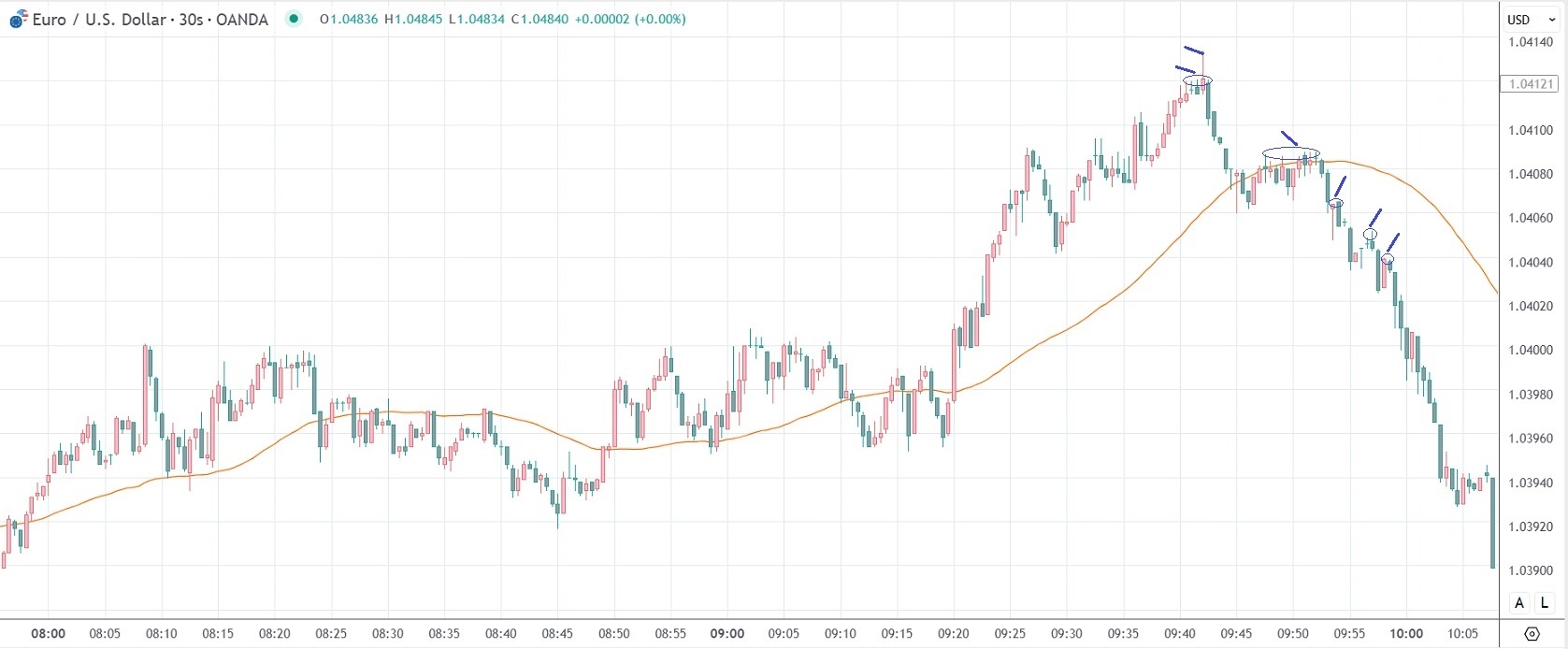Click the 1.03960 price scale label

[x=1531, y=439]
